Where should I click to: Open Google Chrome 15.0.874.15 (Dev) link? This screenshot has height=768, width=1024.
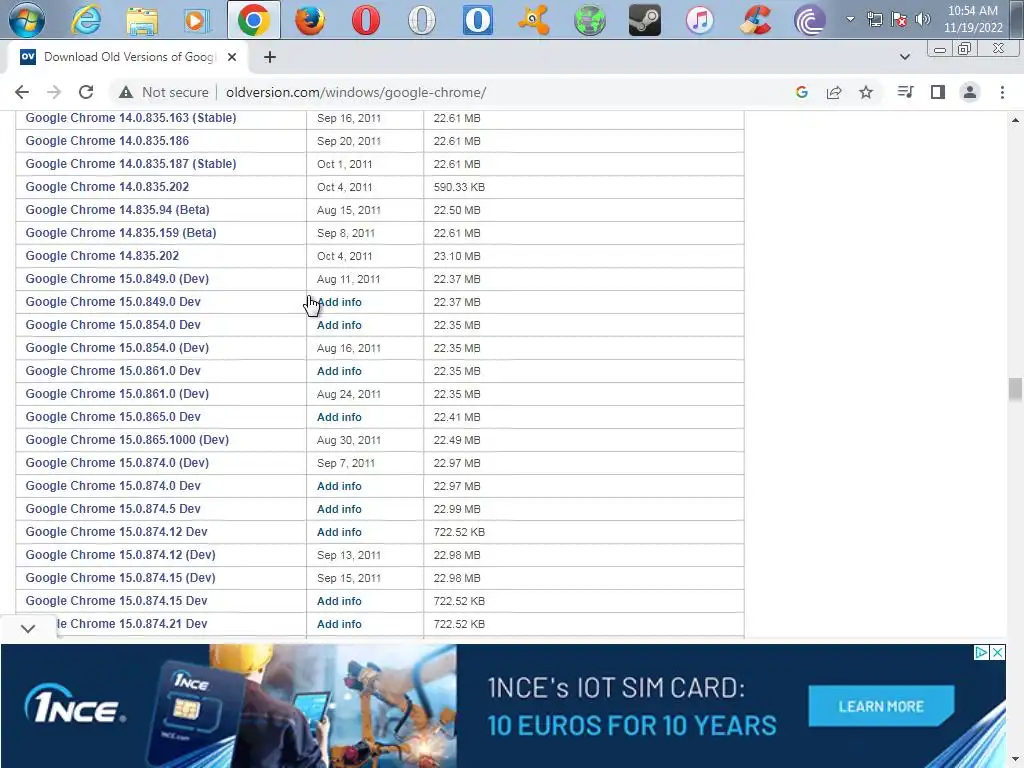tap(120, 577)
